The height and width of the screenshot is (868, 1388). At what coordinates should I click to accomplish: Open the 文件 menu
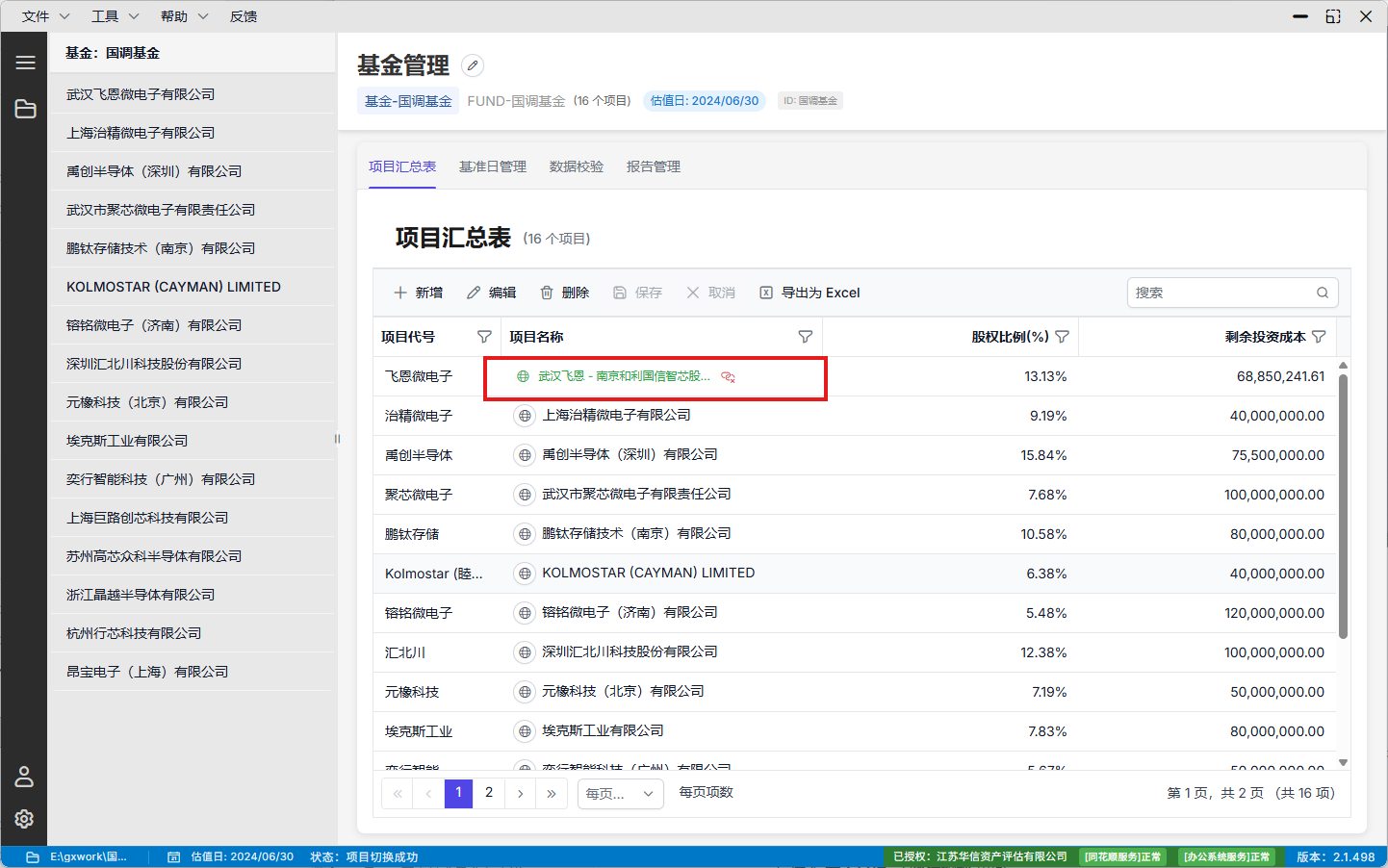(45, 16)
